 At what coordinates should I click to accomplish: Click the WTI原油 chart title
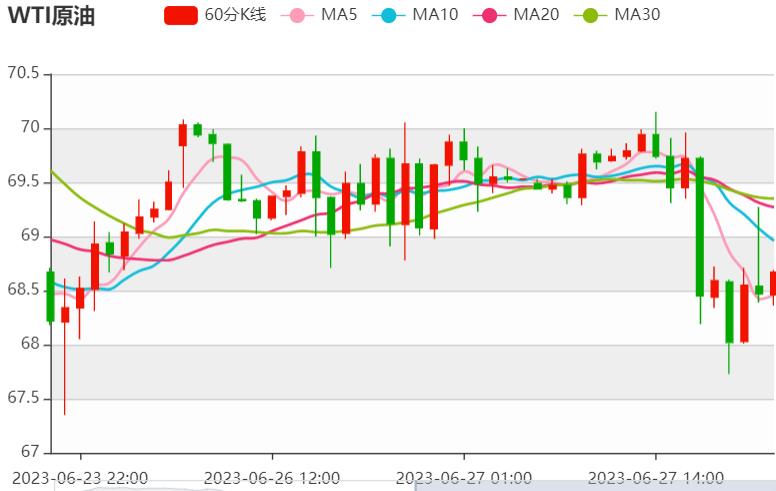[x=51, y=15]
